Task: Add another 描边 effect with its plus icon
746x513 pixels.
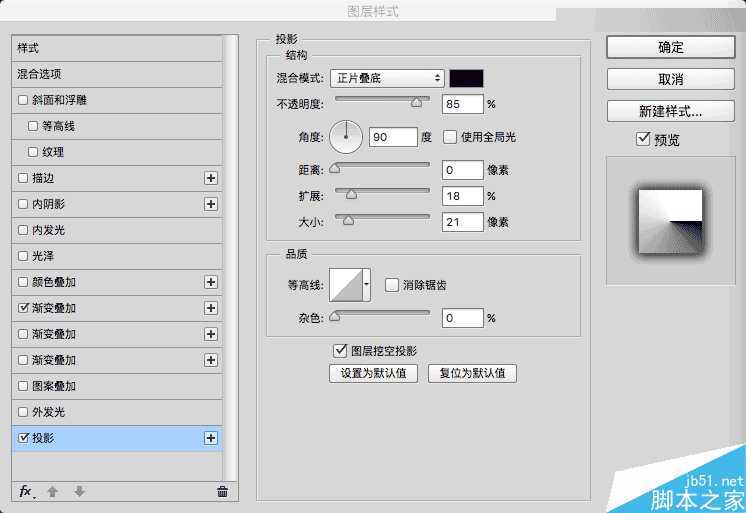Action: tap(211, 178)
